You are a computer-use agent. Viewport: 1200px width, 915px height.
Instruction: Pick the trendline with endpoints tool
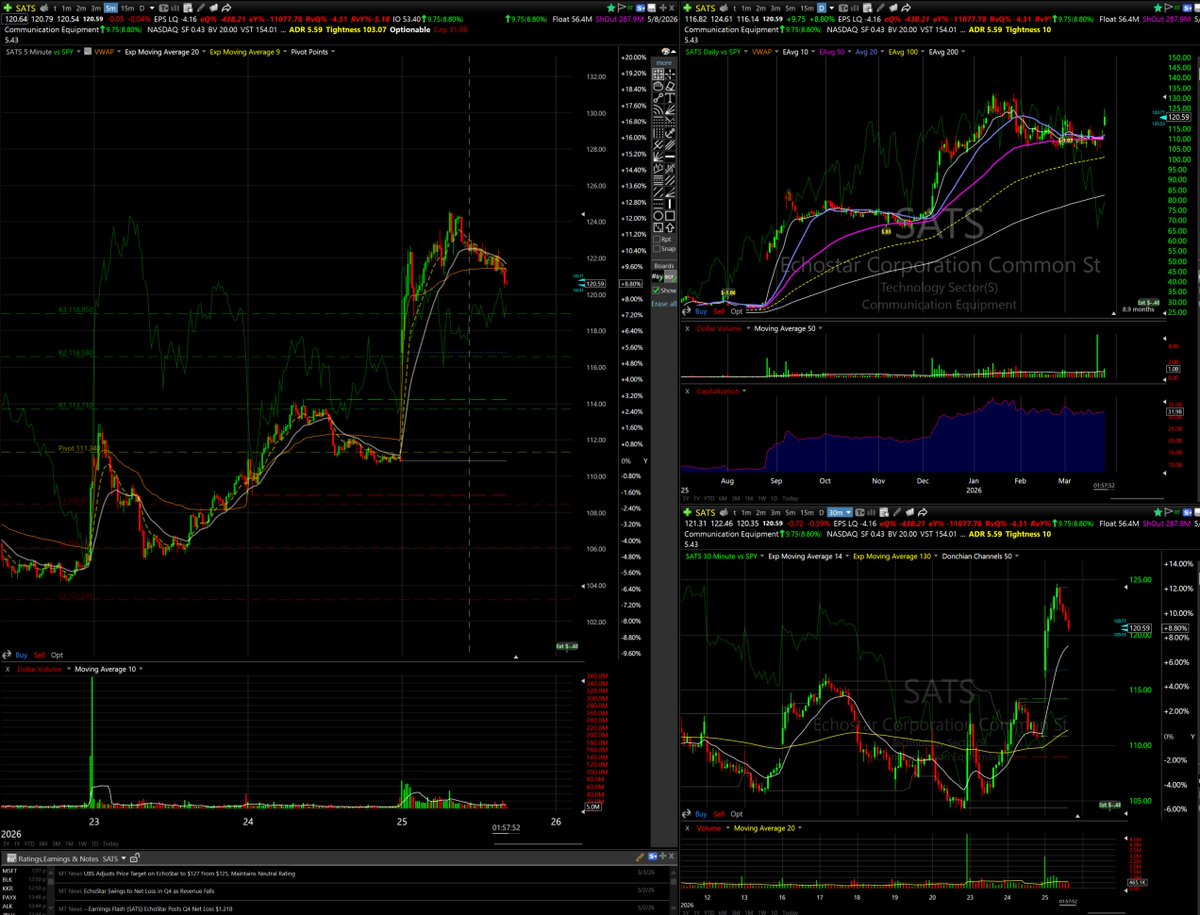[x=658, y=98]
